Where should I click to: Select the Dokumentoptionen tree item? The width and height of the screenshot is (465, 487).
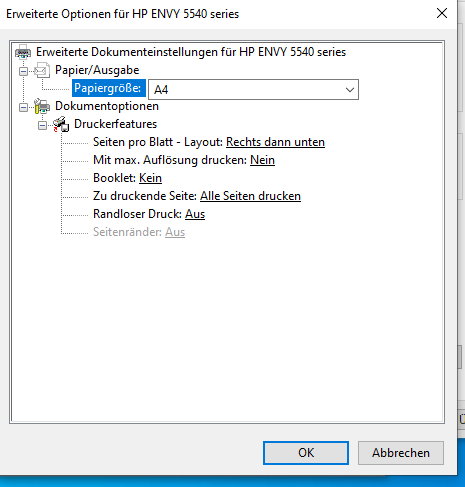(107, 106)
